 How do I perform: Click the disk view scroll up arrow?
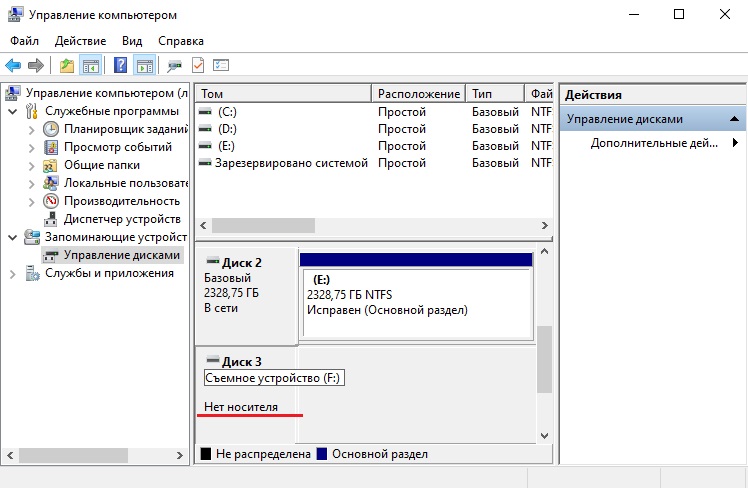(544, 251)
